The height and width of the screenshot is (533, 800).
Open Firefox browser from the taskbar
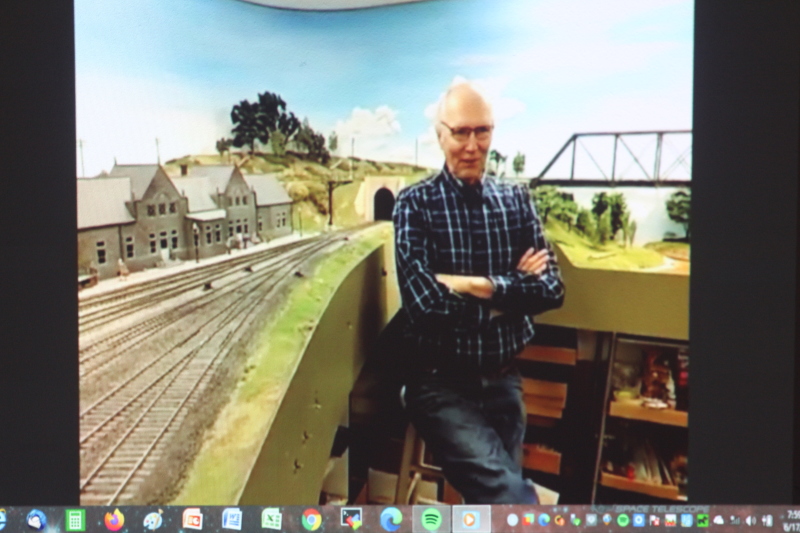pos(114,519)
